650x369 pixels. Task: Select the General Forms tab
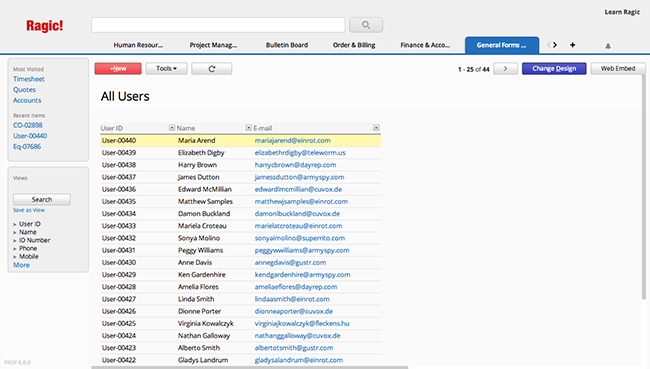pos(502,45)
